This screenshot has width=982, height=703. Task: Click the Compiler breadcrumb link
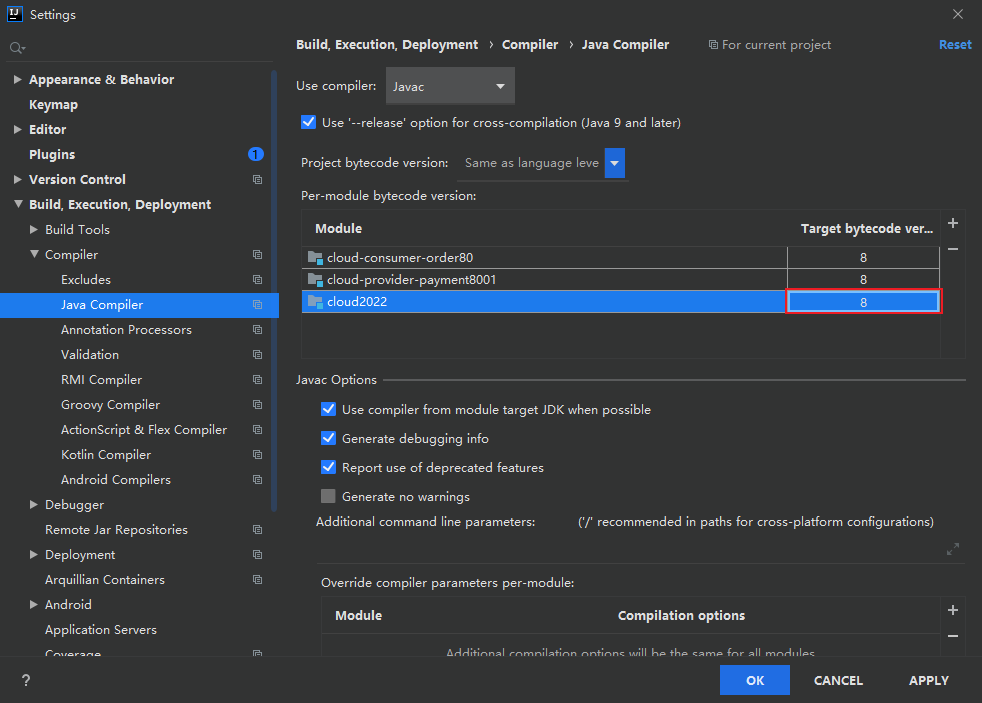[530, 44]
